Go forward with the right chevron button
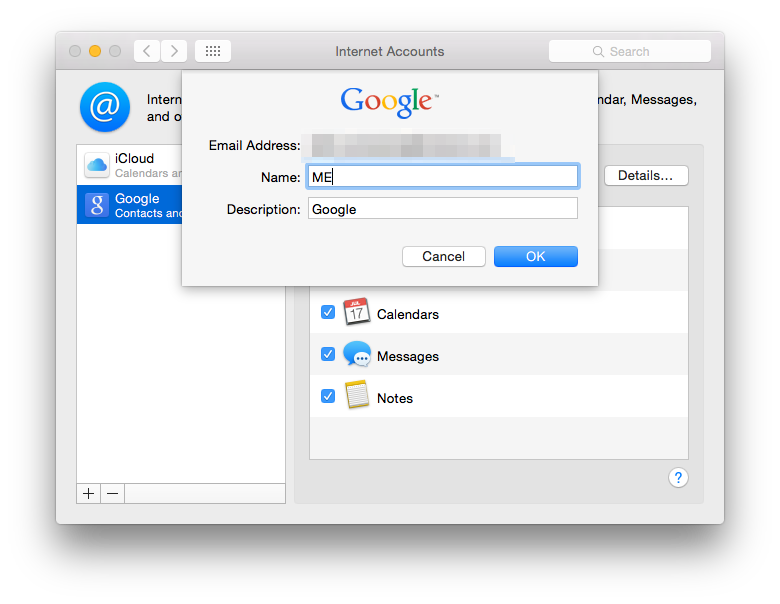The width and height of the screenshot is (780, 604). pos(174,51)
